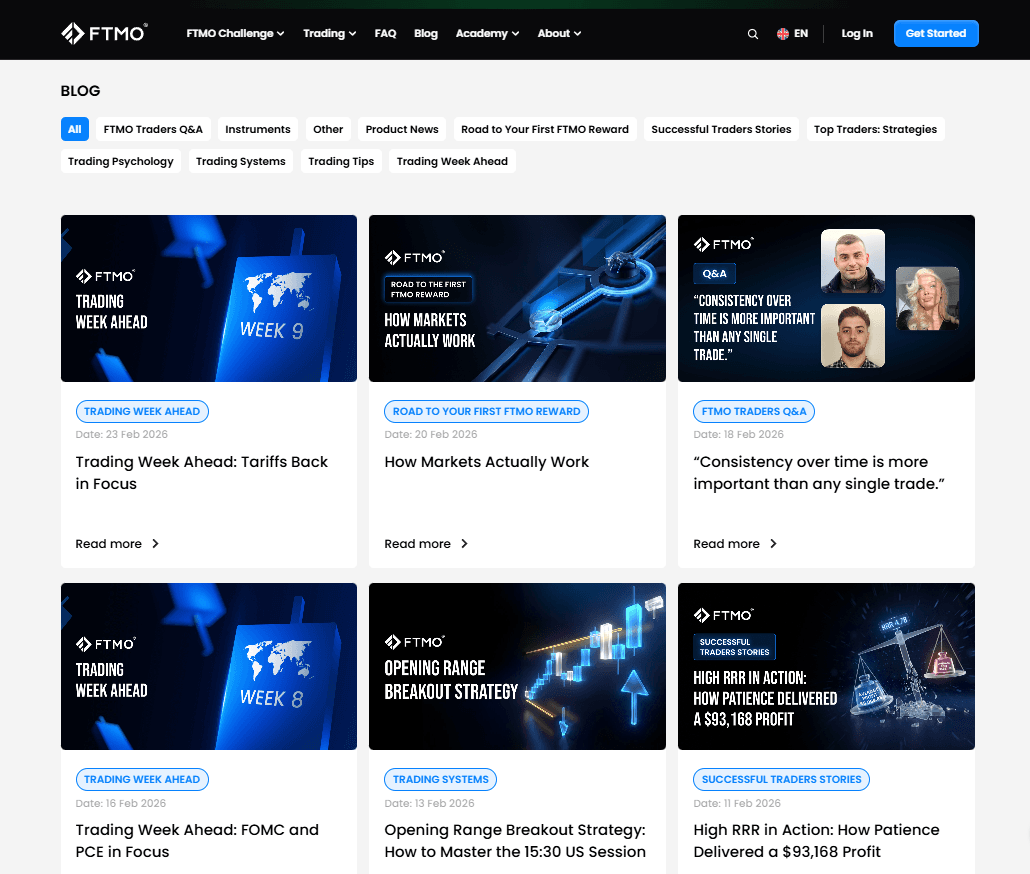Expand the About menu chevron

tap(577, 34)
